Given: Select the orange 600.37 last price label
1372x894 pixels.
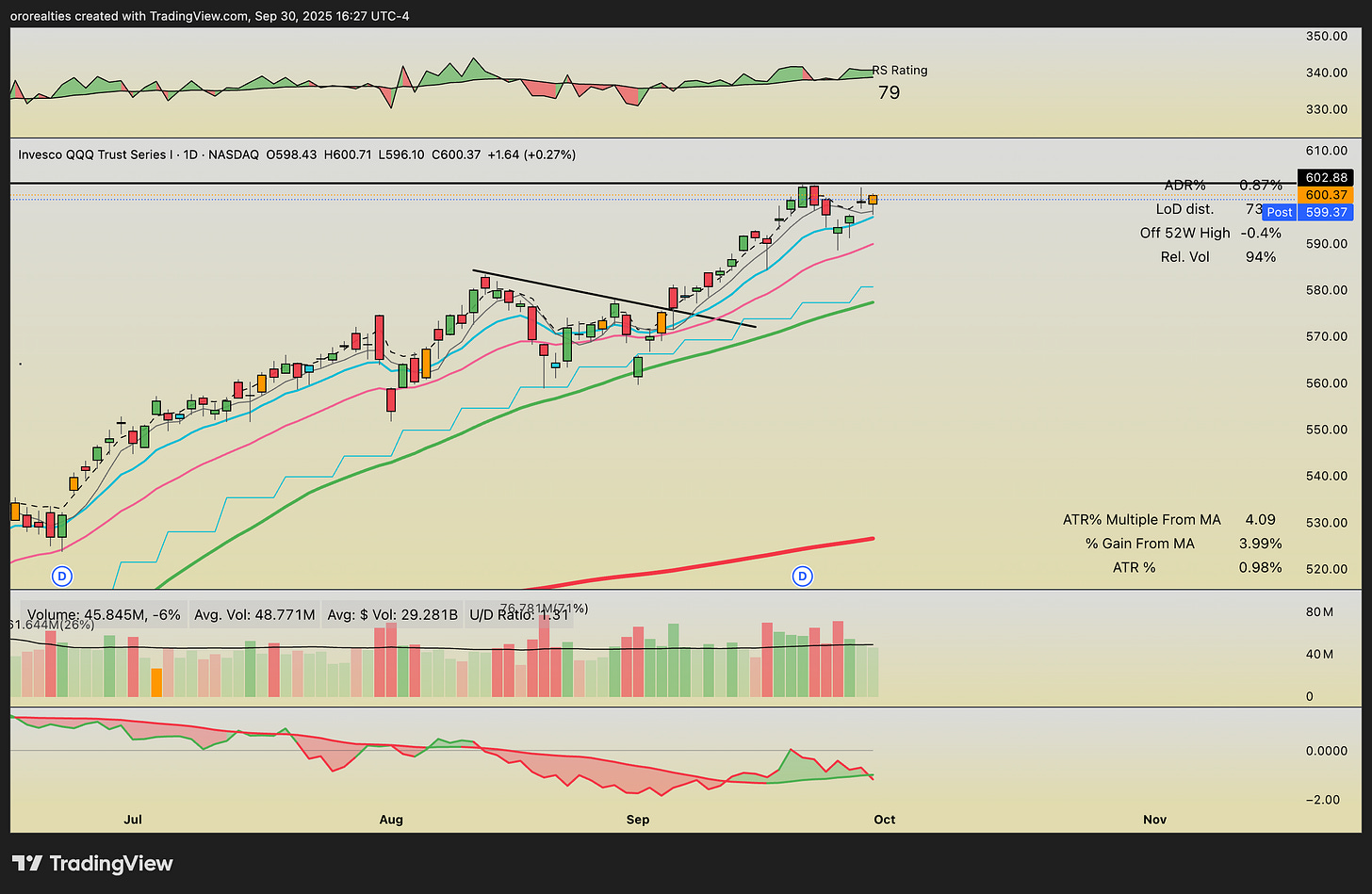Looking at the screenshot, I should pos(1325,195).
